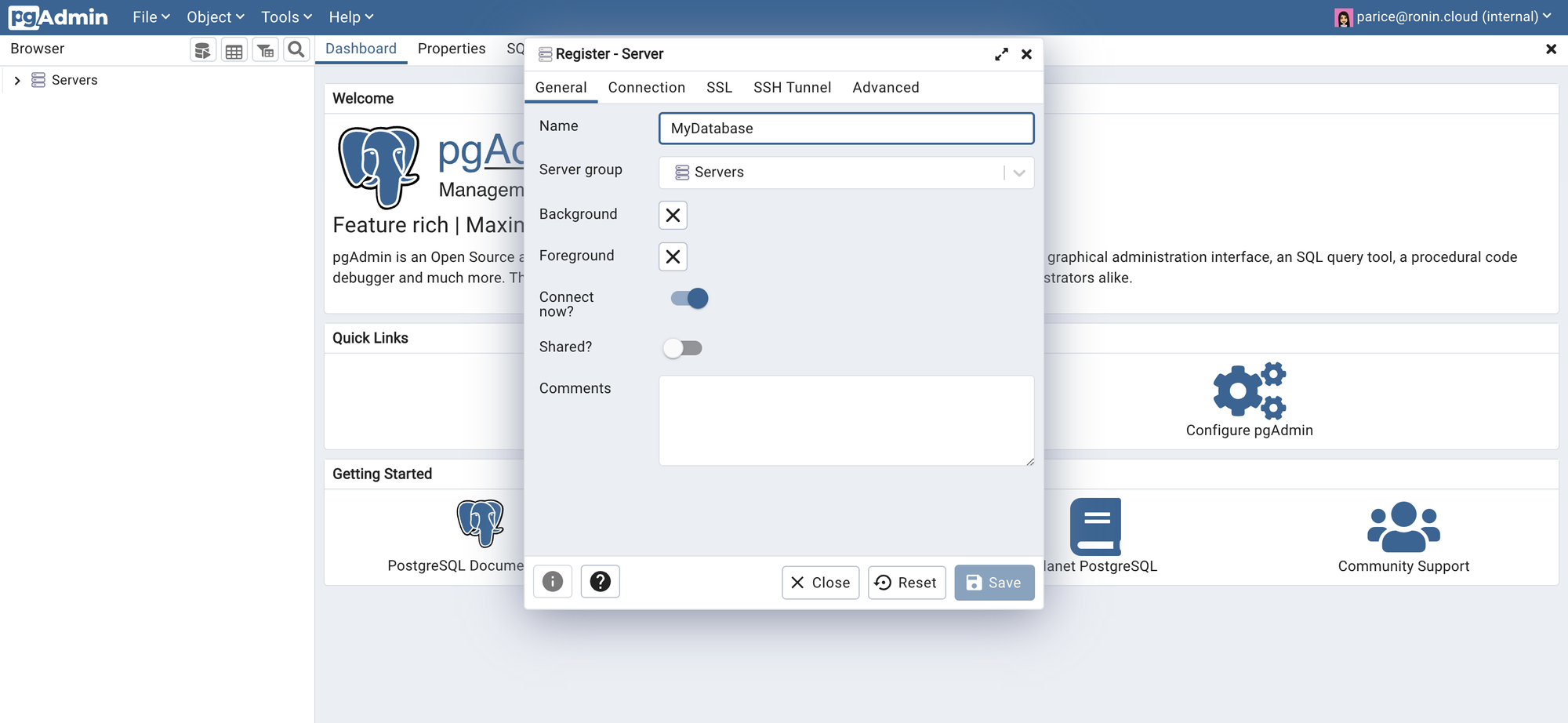Select the Dashboard tab
Viewport: 1568px width, 723px height.
click(x=361, y=49)
